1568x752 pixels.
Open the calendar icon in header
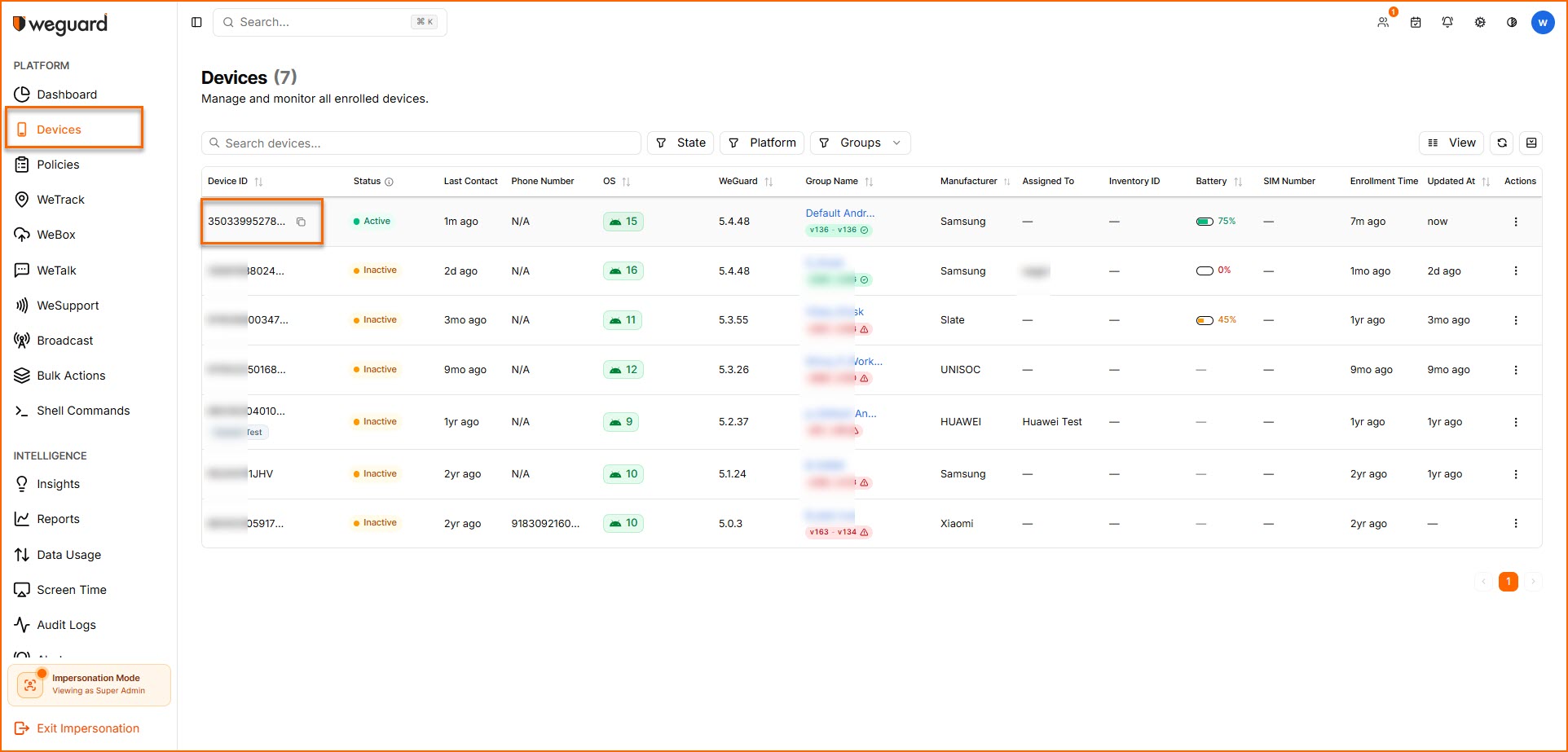coord(1416,22)
